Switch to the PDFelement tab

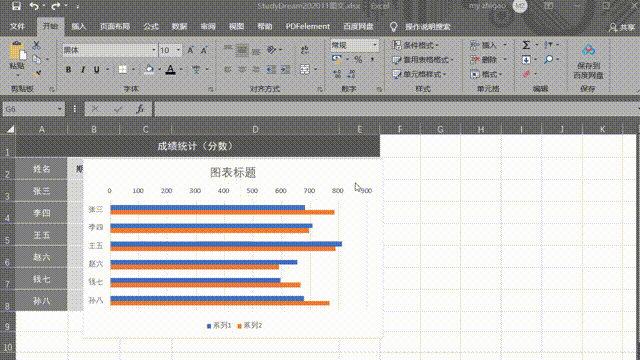[308, 27]
